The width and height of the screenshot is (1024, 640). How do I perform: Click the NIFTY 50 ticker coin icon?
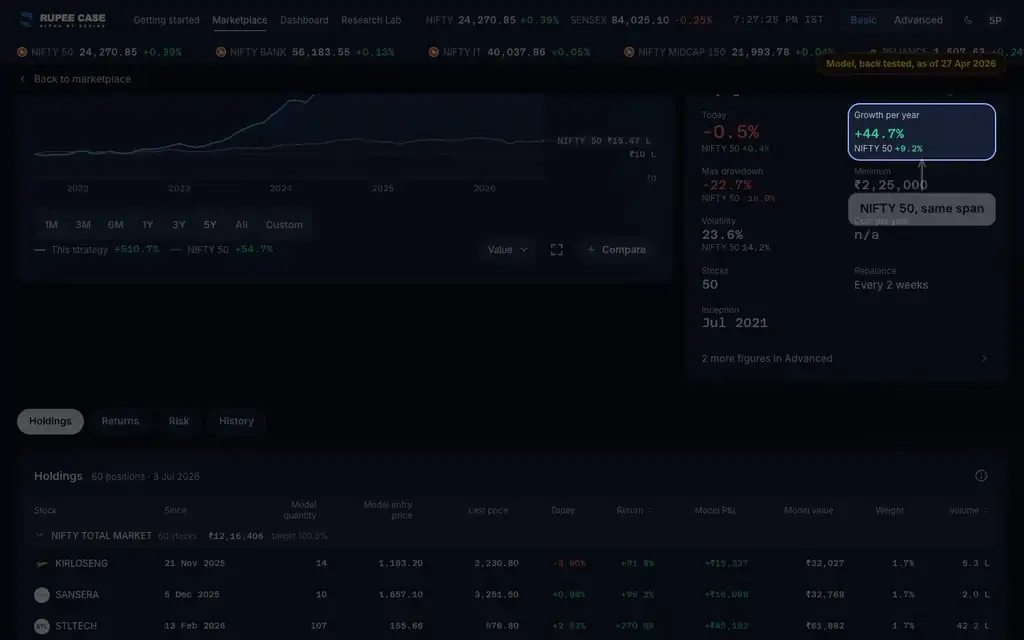(x=22, y=52)
